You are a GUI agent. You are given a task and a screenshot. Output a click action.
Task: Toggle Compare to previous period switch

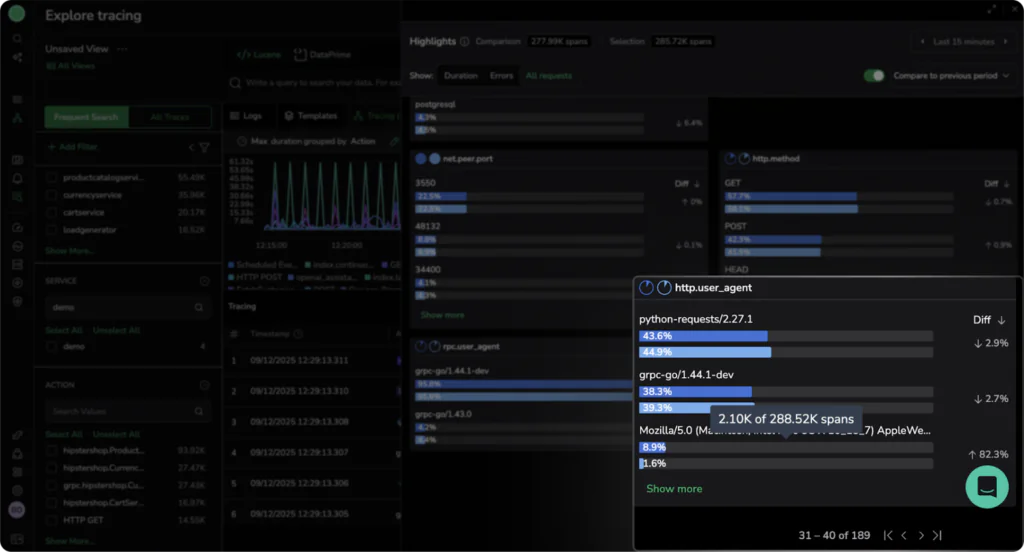point(874,76)
